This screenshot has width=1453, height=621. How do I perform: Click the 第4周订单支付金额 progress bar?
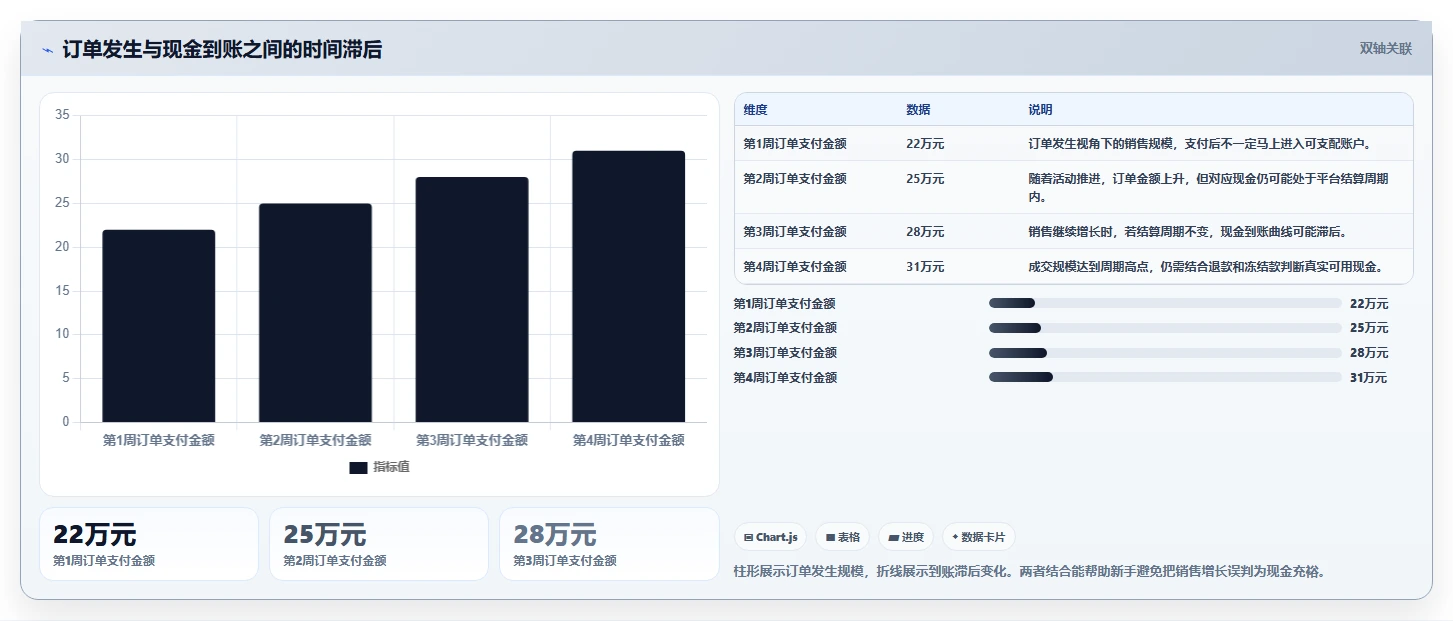pos(1165,377)
